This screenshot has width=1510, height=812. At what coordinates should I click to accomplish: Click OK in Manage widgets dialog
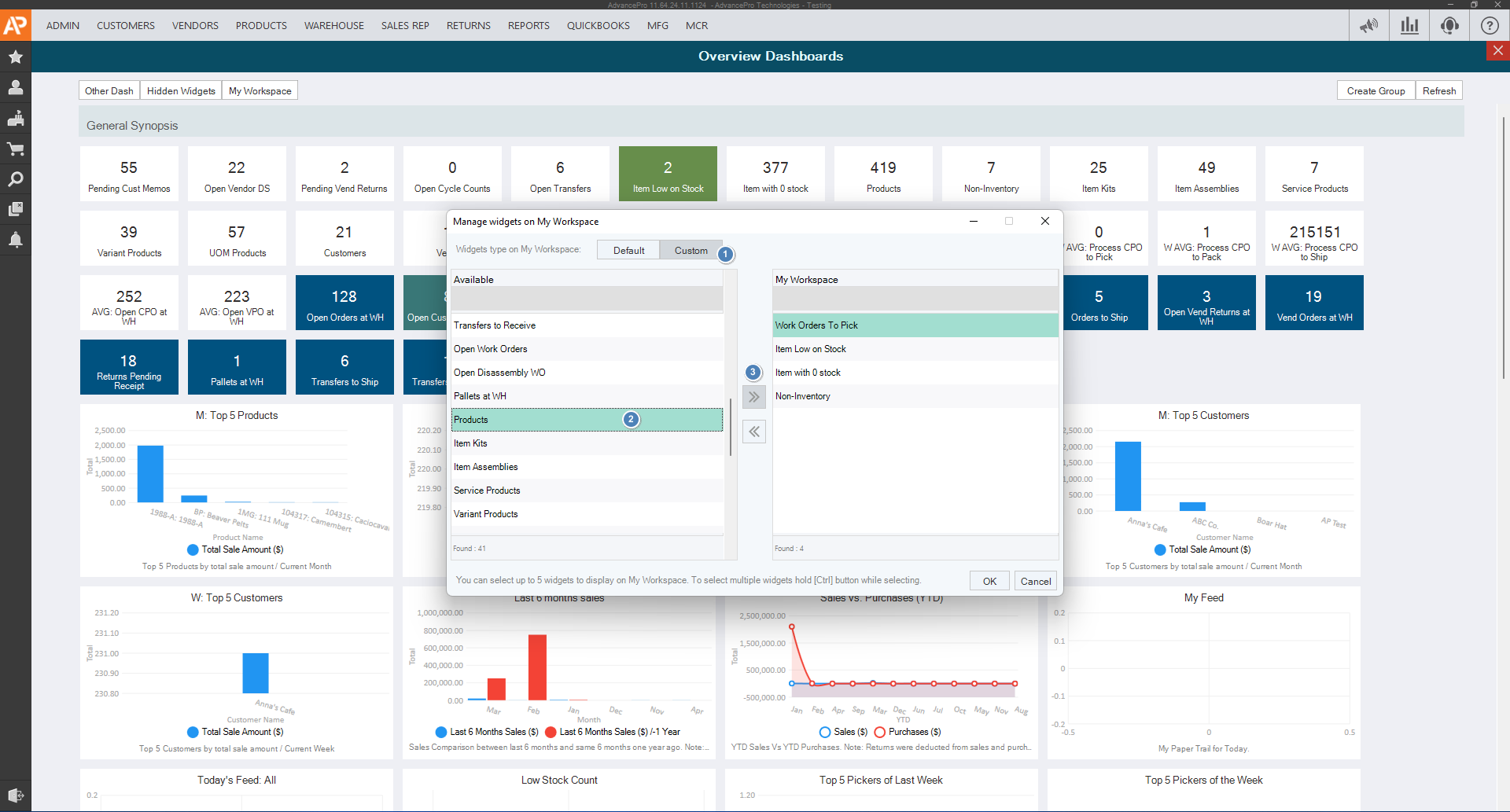point(989,581)
